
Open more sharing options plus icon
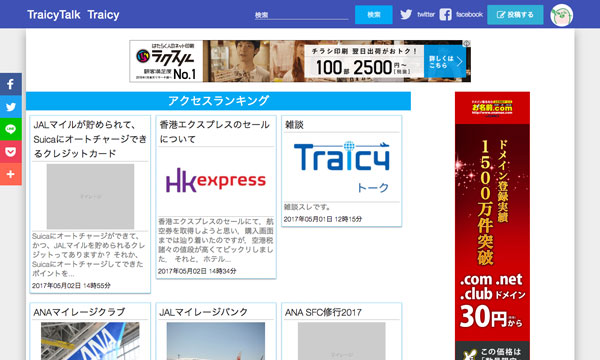click(x=11, y=174)
